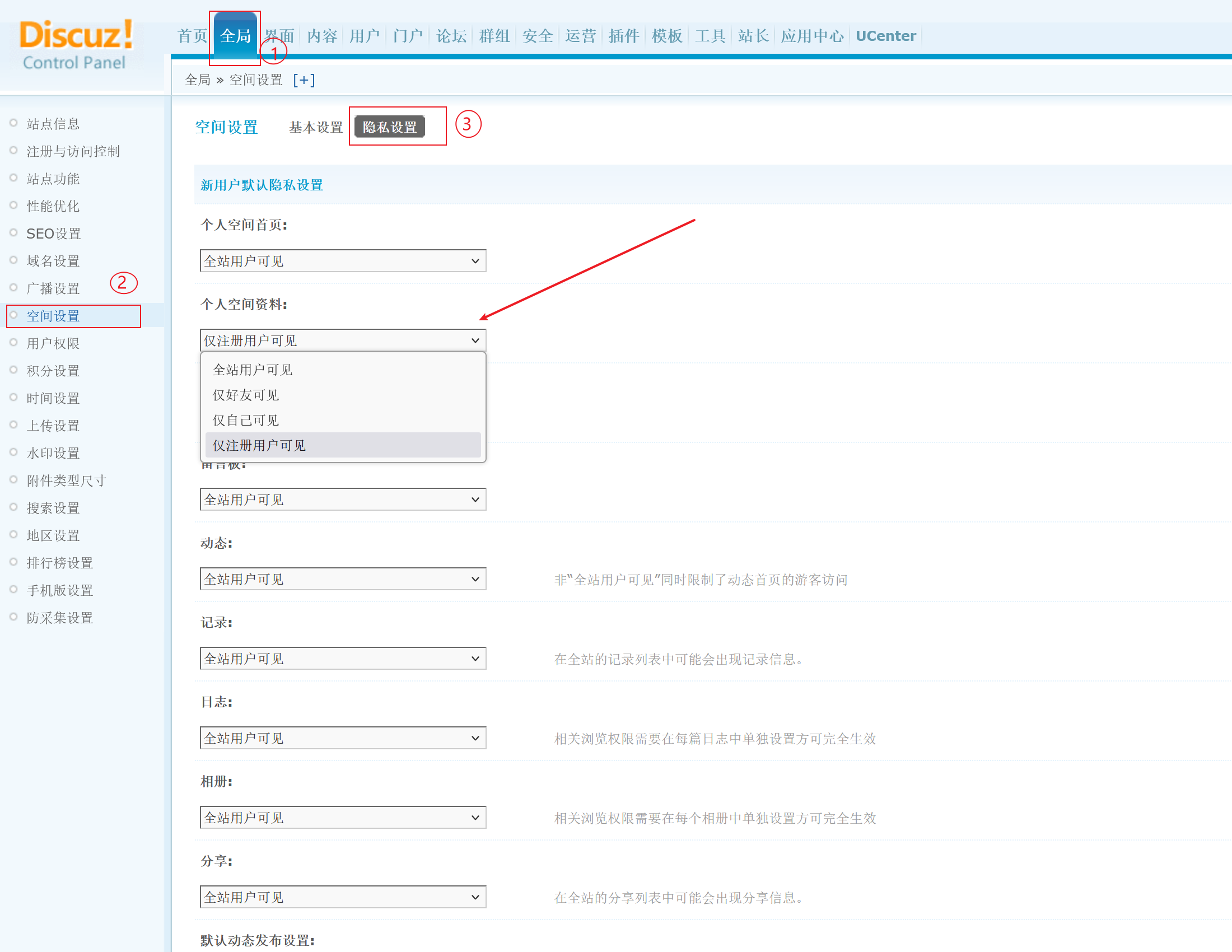Click 全局 in the breadcrumb path
Image resolution: width=1232 pixels, height=952 pixels.
coord(198,80)
